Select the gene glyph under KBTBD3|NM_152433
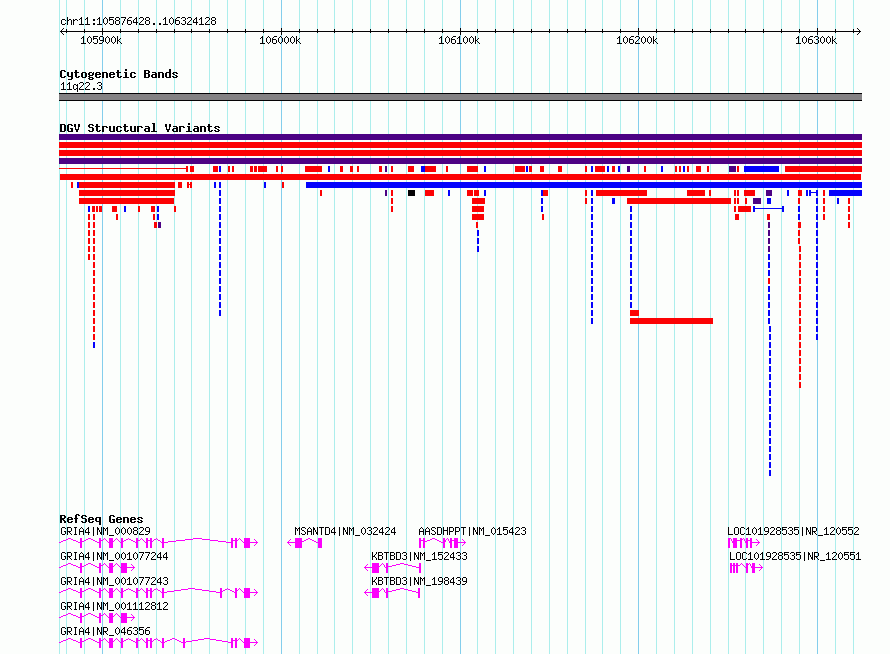The height and width of the screenshot is (654, 890). click(392, 568)
